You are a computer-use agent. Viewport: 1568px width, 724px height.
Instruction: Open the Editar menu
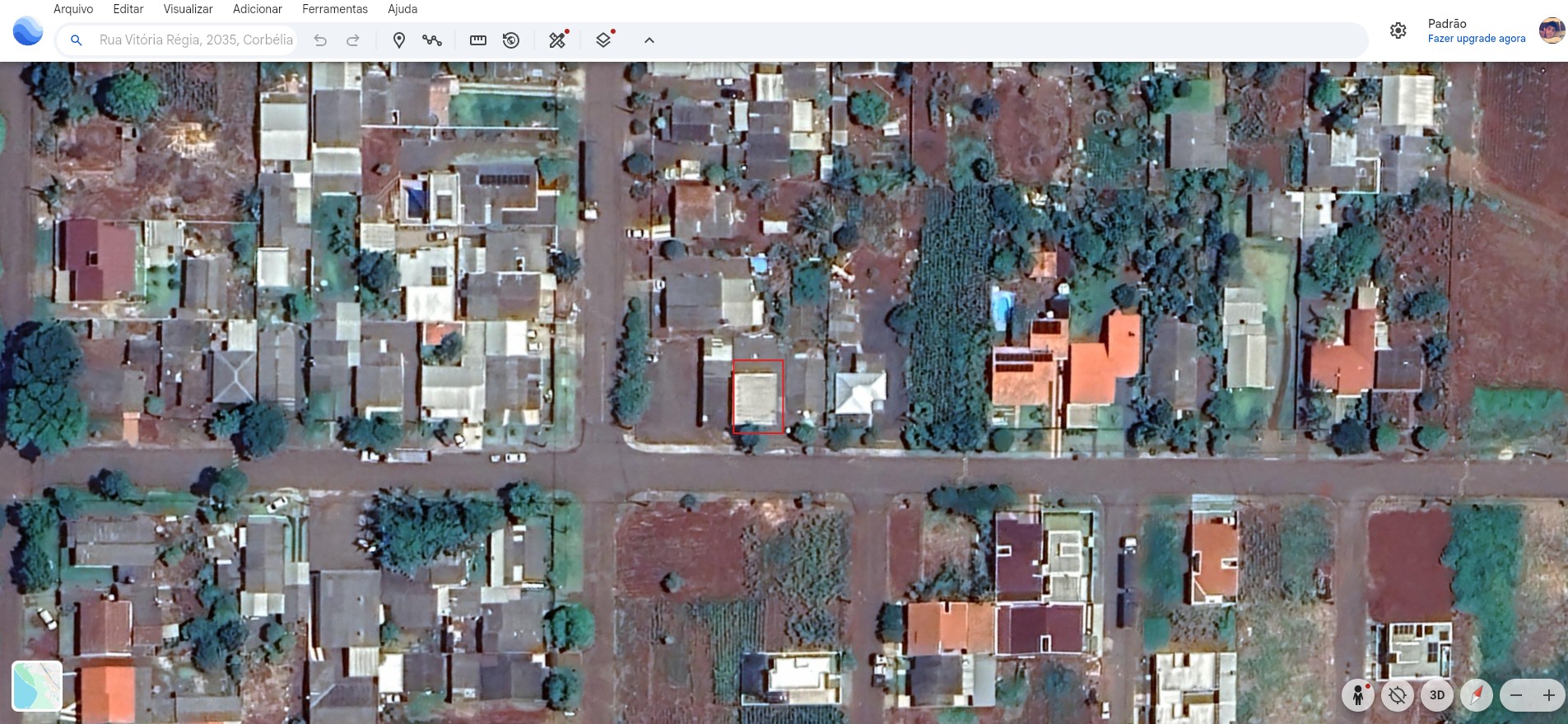tap(128, 9)
